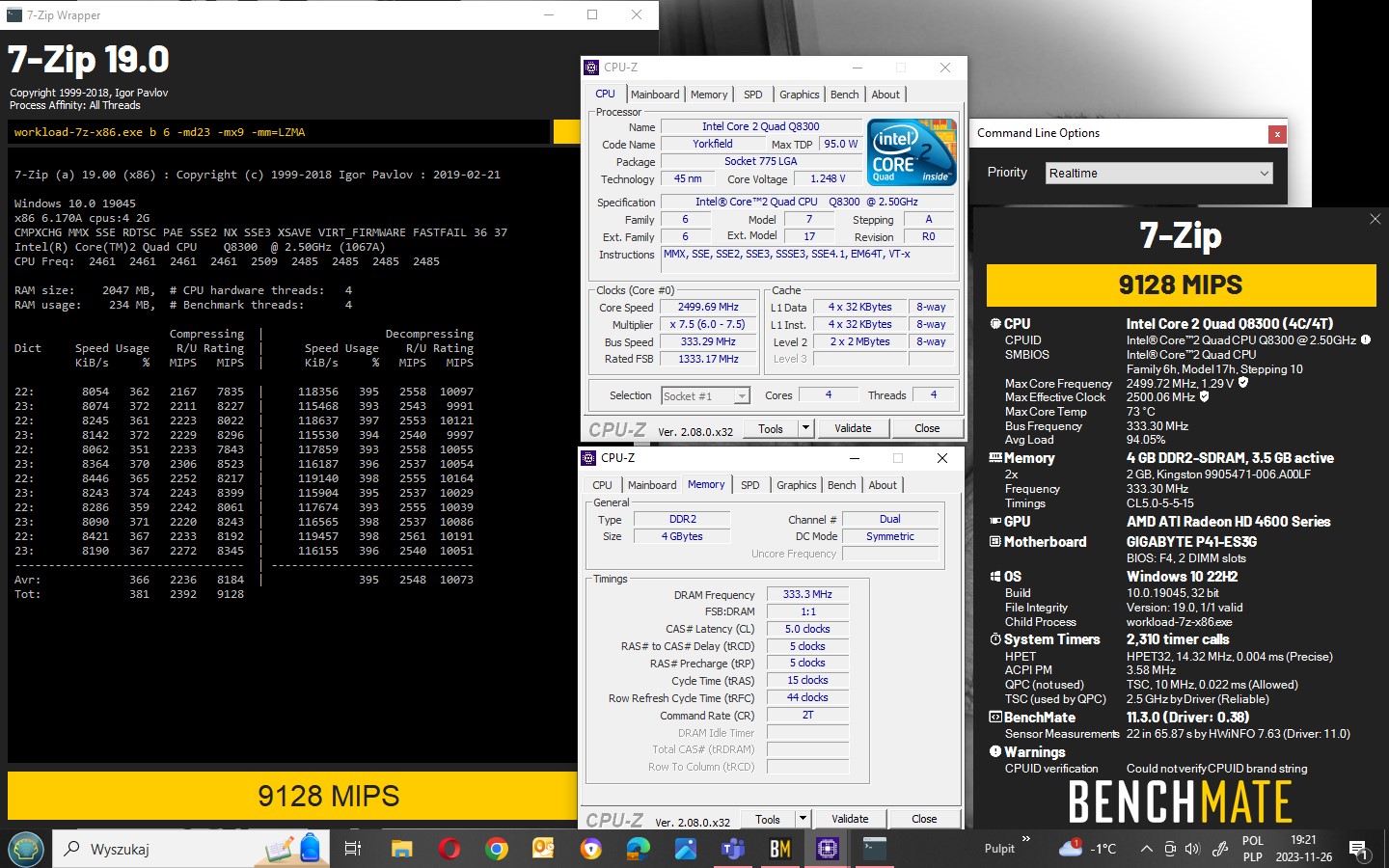
Task: Open Graphics tab in upper CPU-Z window
Action: pyautogui.click(x=800, y=95)
